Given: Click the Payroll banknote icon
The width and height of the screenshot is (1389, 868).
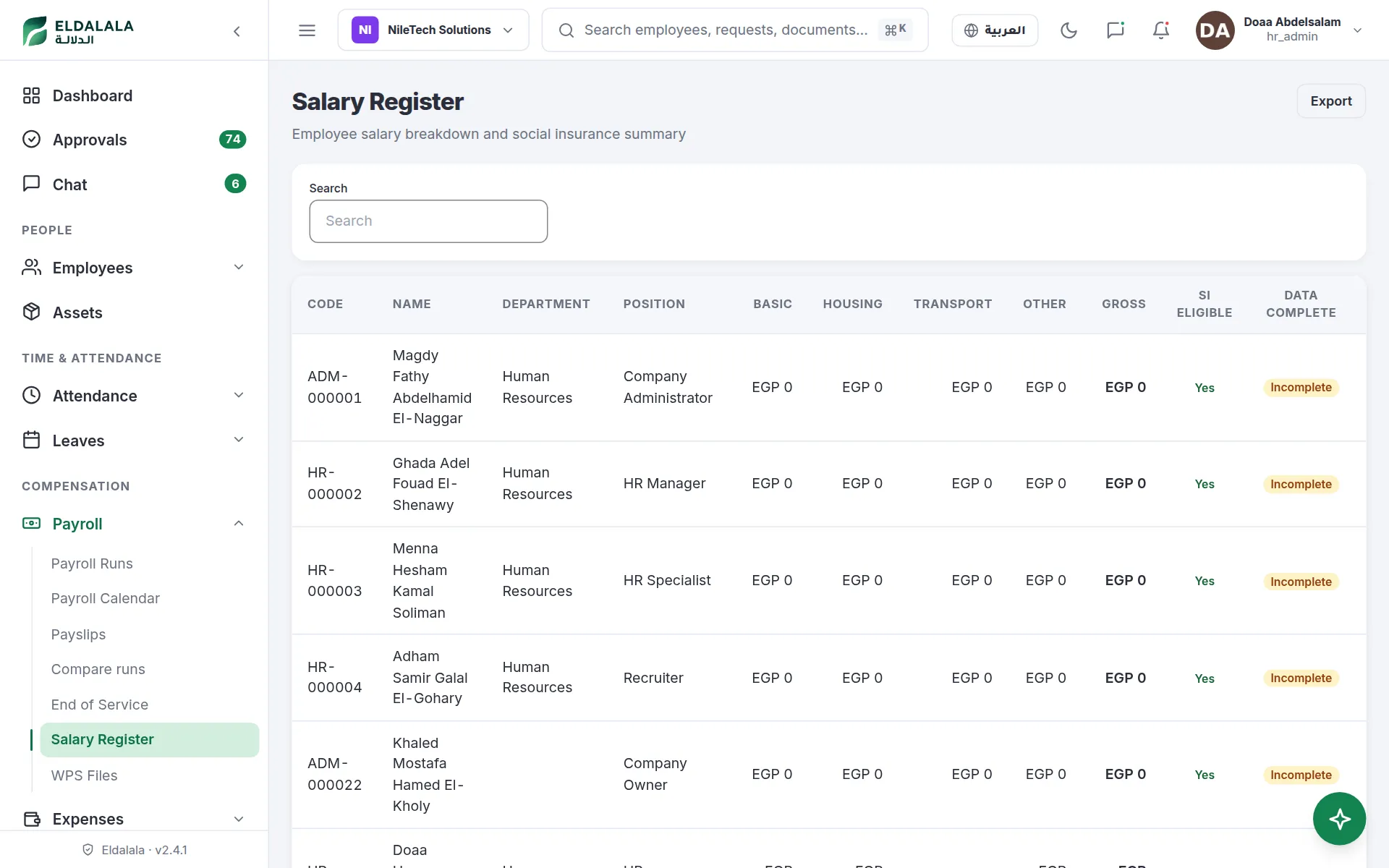Looking at the screenshot, I should (x=31, y=523).
